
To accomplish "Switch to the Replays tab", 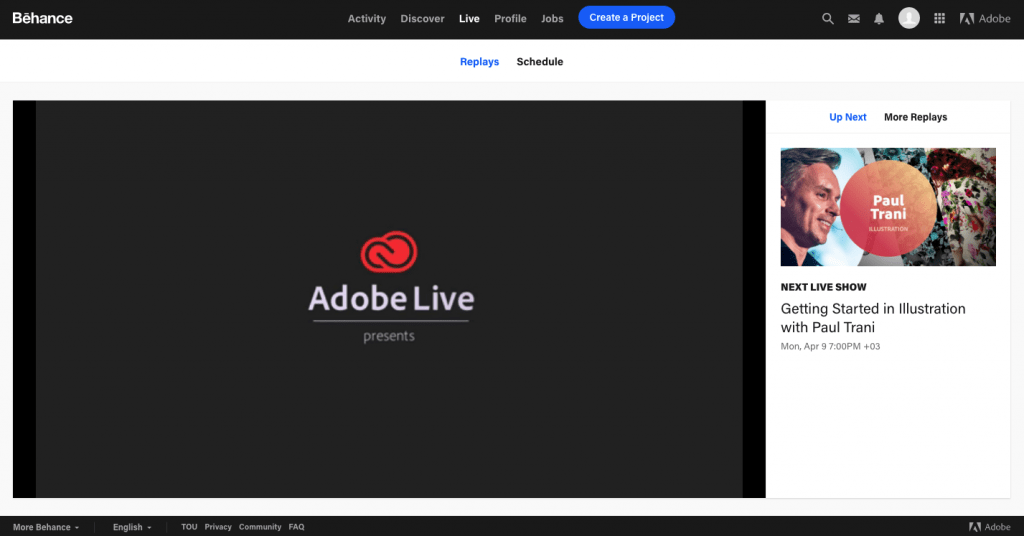I will (x=479, y=61).
